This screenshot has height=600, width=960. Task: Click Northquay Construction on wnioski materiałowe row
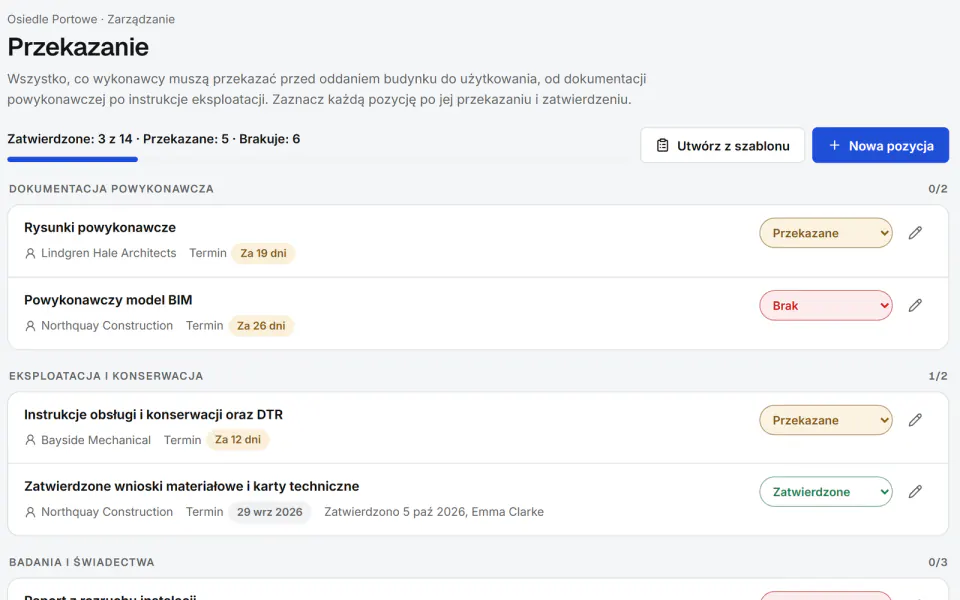(x=107, y=512)
